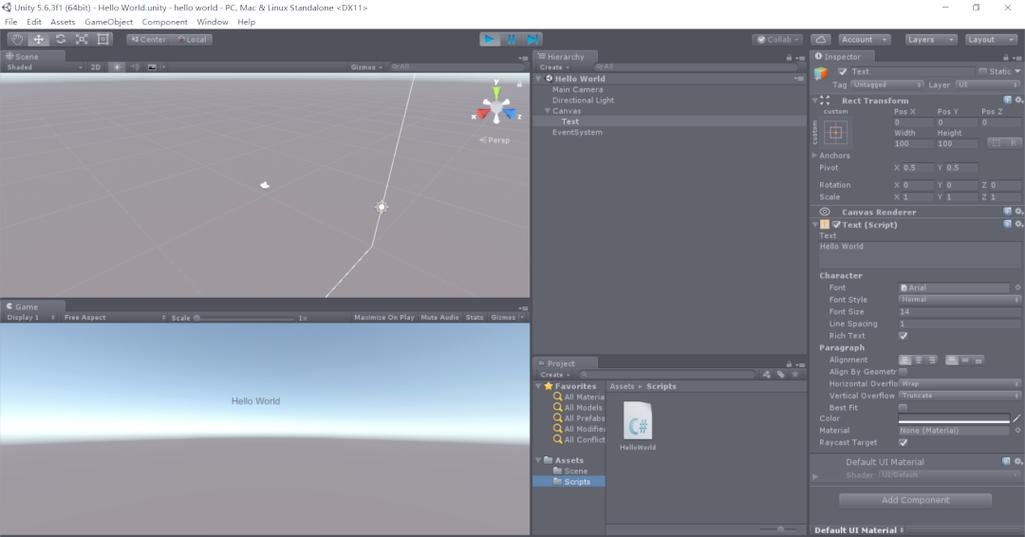Collapse the Canvas tree item
The width and height of the screenshot is (1025, 537).
click(548, 111)
